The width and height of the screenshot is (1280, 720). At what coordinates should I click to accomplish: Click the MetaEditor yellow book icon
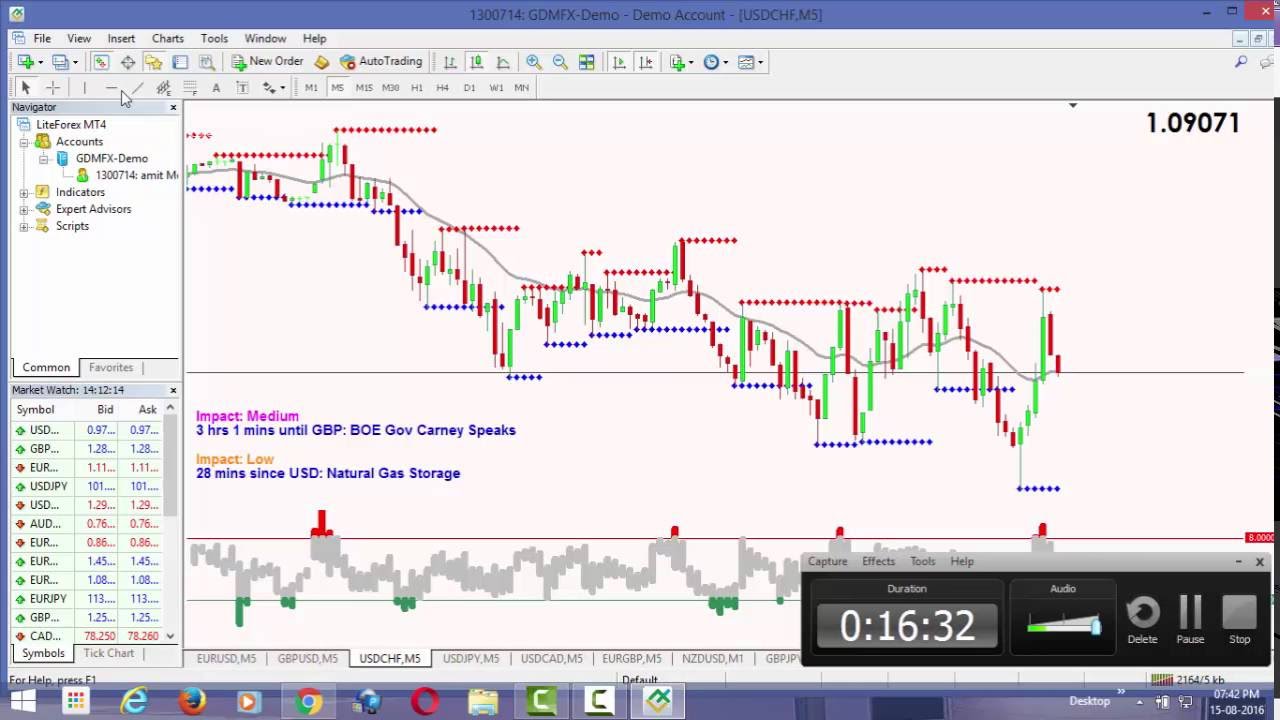click(x=322, y=62)
